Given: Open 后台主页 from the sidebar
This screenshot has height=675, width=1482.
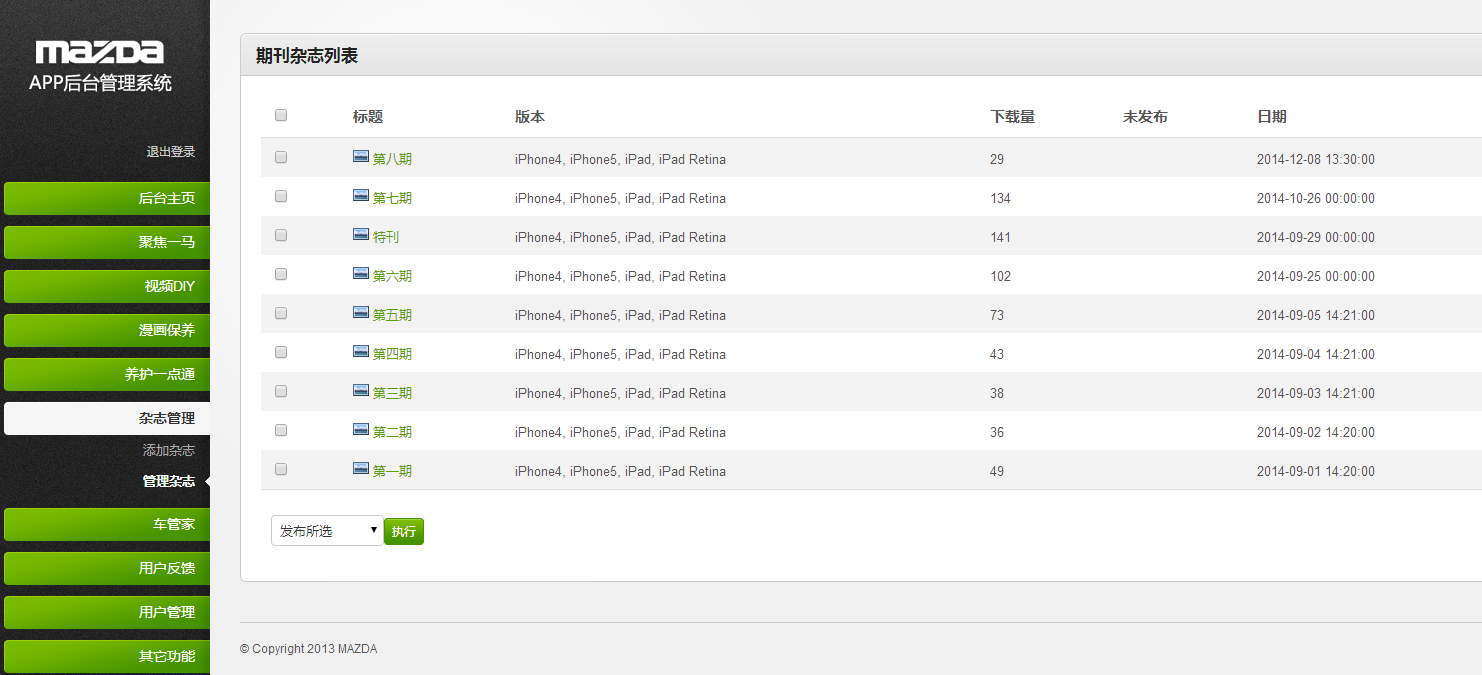Looking at the screenshot, I should tap(107, 198).
